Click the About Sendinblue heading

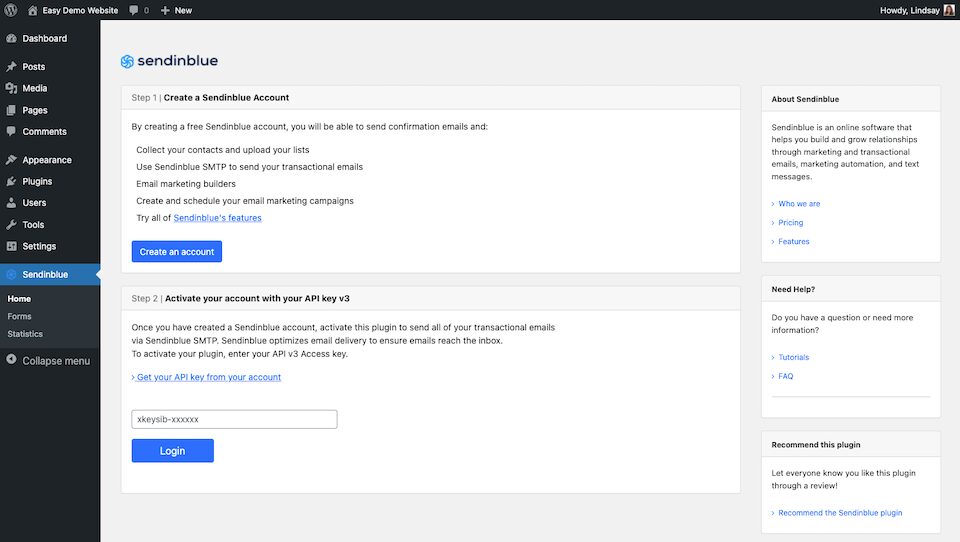tap(805, 99)
